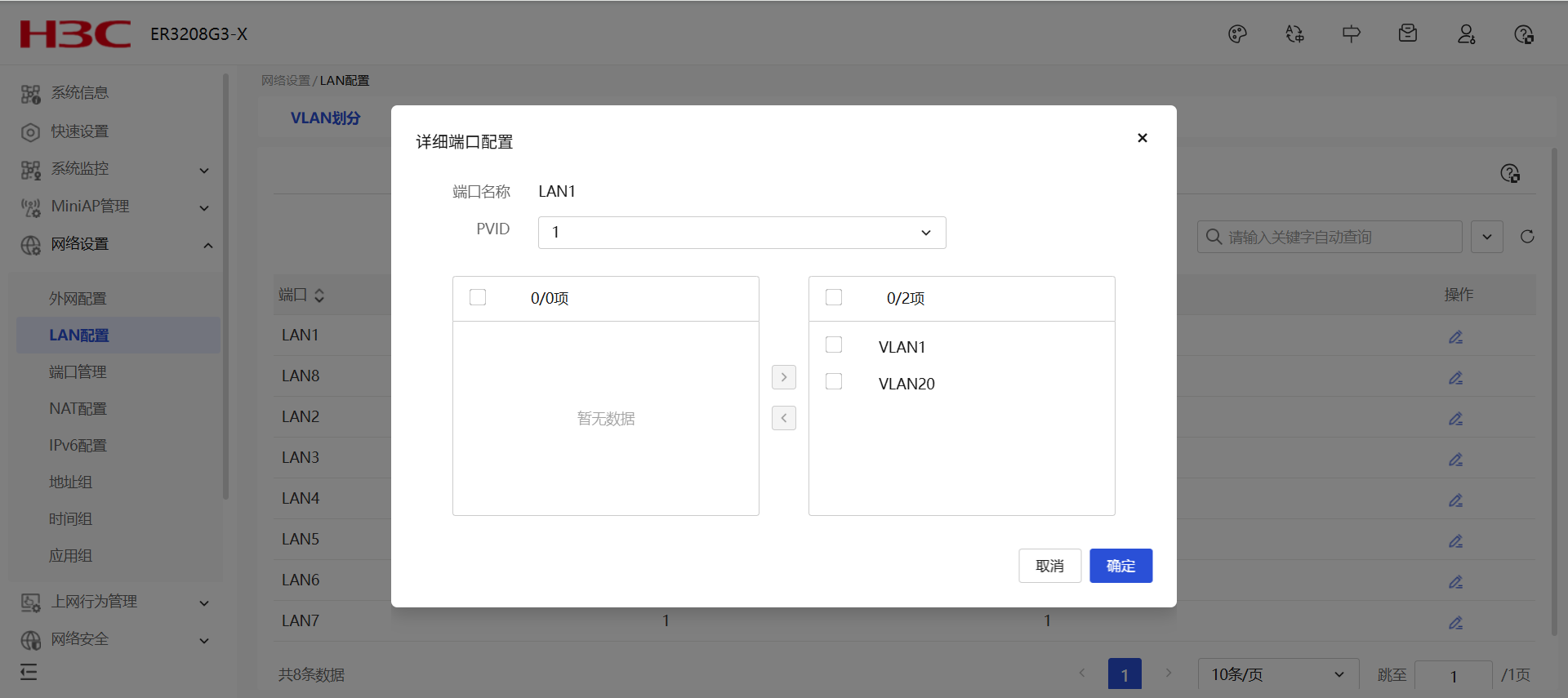Check the VLAN1 checkbox
The width and height of the screenshot is (1568, 698).
click(834, 345)
